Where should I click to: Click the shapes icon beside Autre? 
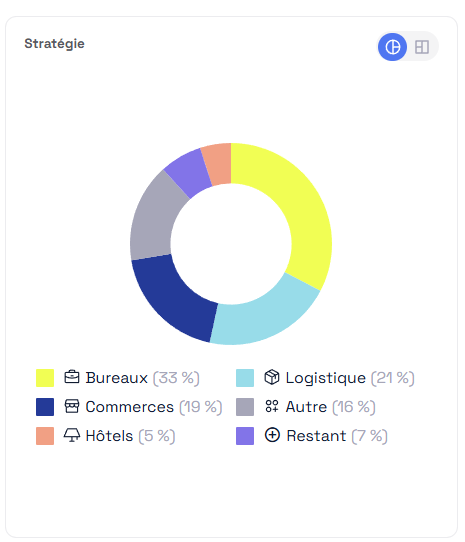272,406
